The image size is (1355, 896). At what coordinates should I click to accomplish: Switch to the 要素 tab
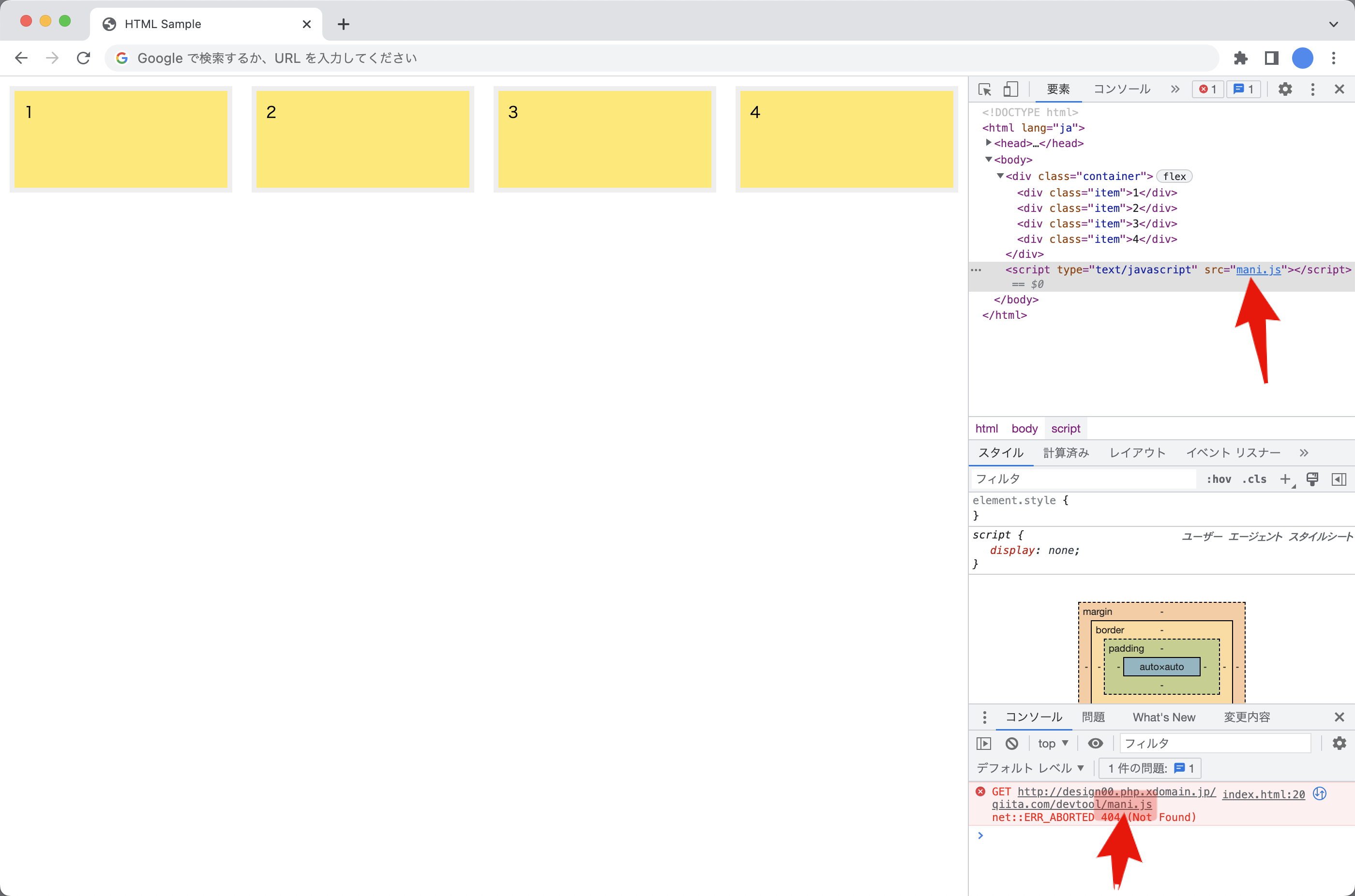tap(1058, 89)
